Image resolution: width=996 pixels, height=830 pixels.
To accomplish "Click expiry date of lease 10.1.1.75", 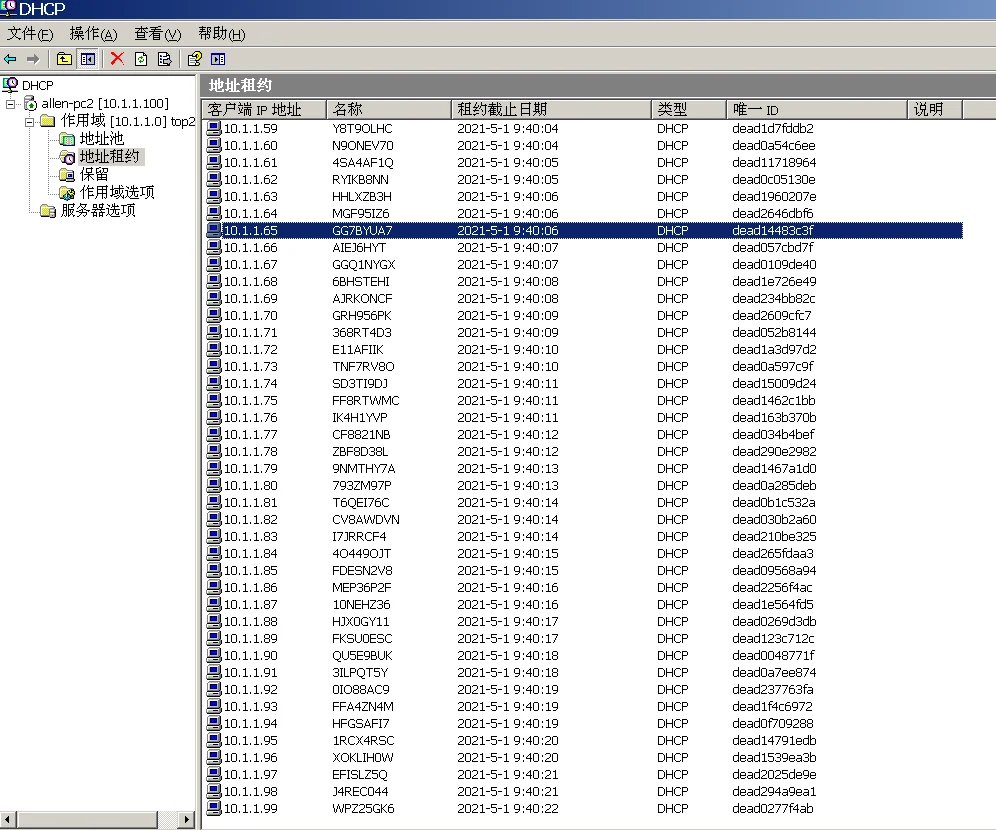I will 508,401.
